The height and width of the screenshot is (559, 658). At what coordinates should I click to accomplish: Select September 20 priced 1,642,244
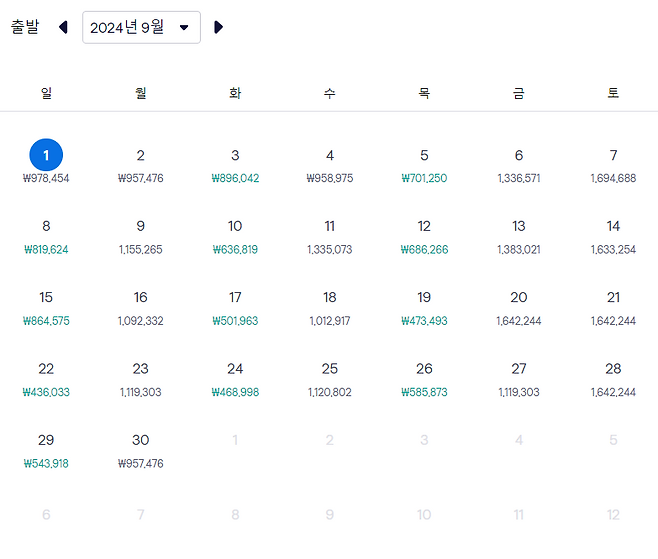pos(519,308)
